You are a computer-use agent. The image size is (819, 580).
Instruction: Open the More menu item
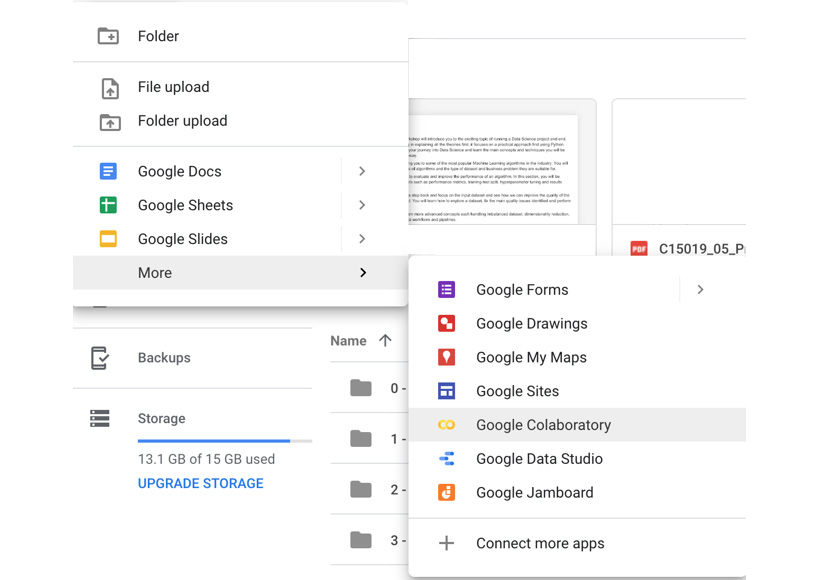240,272
